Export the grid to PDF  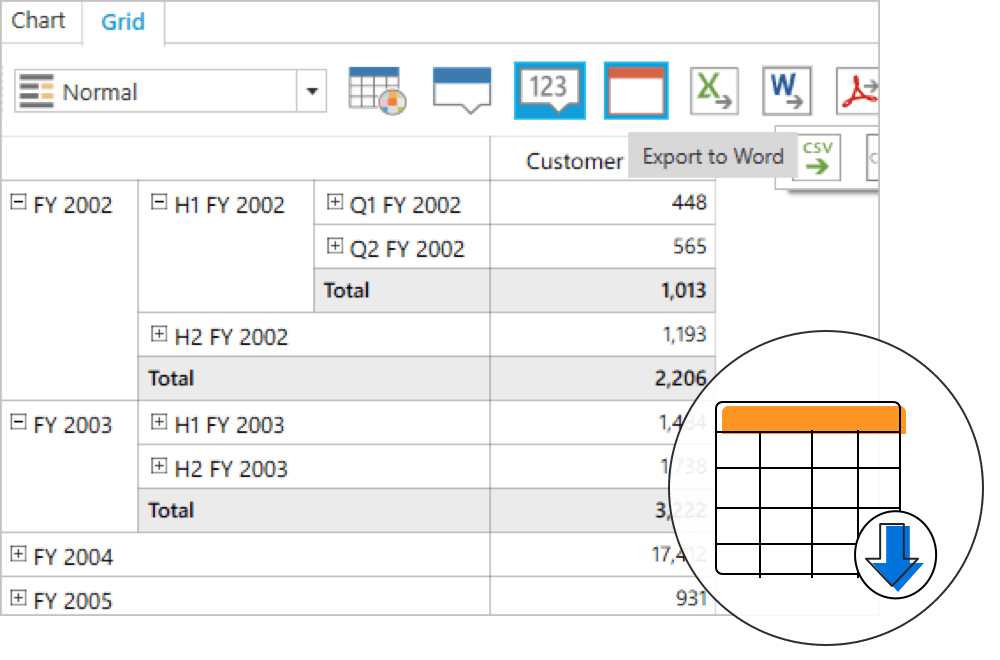coord(858,91)
